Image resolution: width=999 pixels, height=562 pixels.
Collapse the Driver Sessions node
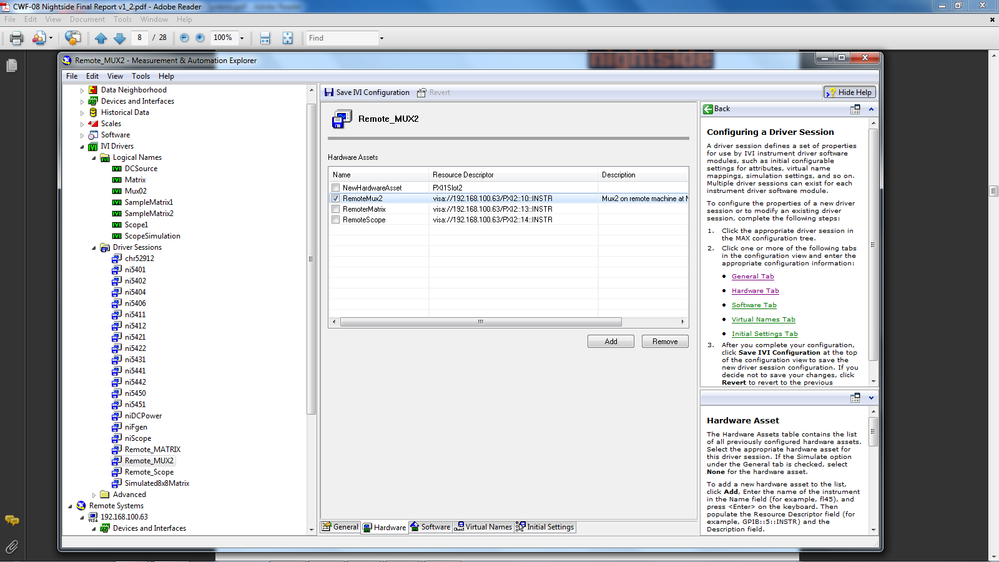click(x=94, y=248)
